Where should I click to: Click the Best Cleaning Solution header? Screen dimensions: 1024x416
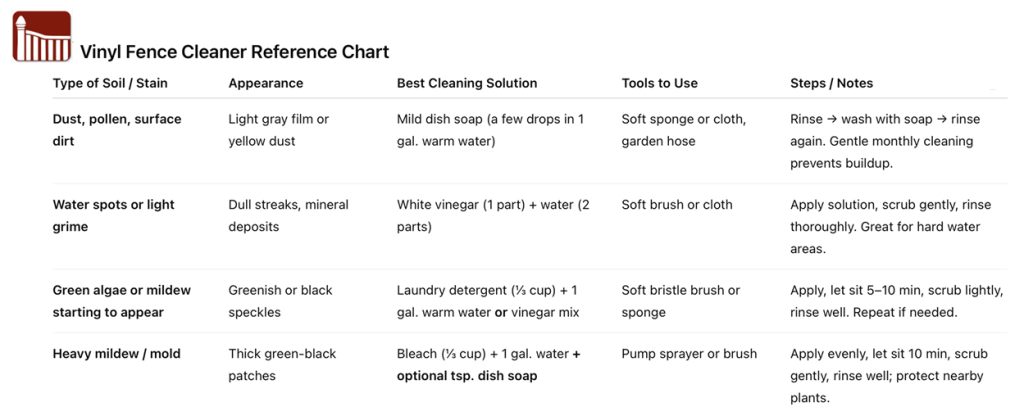(x=467, y=83)
